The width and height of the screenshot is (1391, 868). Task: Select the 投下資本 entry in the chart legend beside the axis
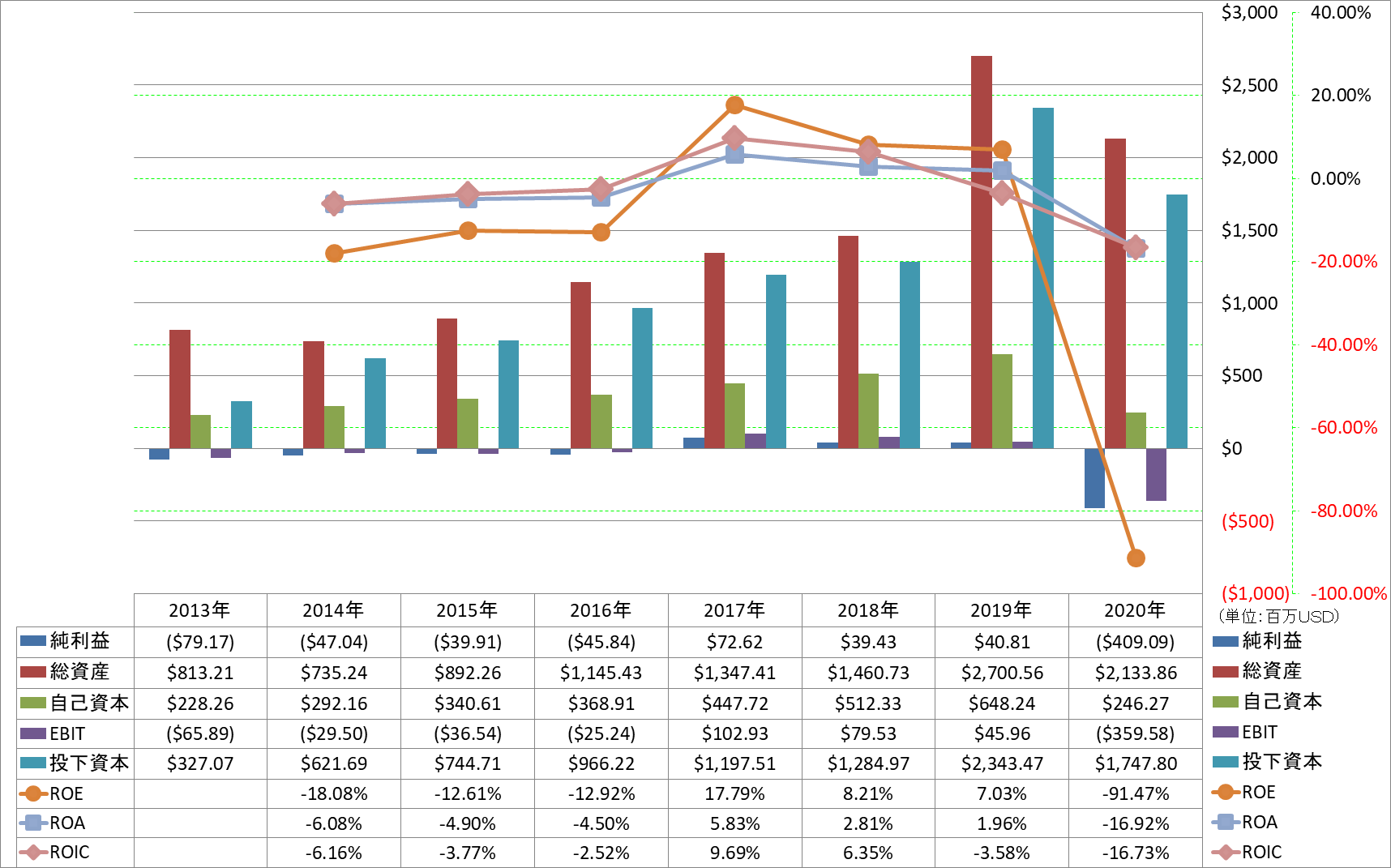pyautogui.click(x=1267, y=762)
